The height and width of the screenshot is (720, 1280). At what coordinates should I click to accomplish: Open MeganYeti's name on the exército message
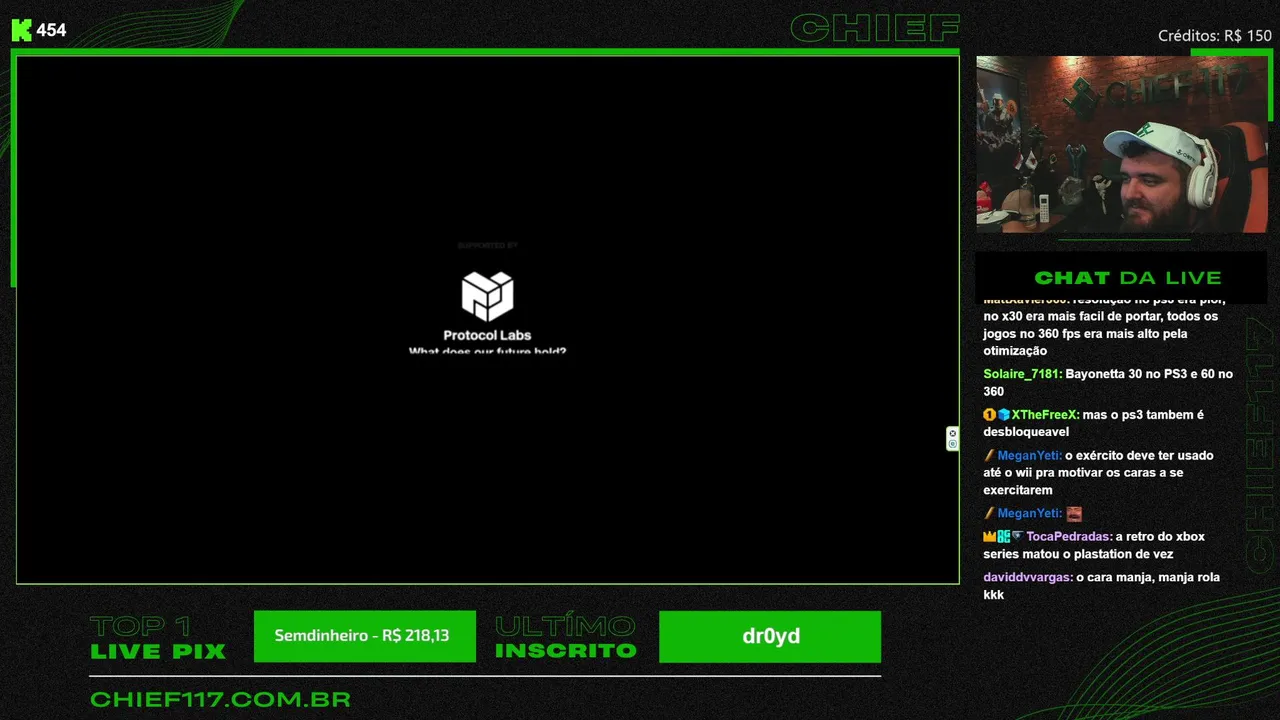point(1029,455)
